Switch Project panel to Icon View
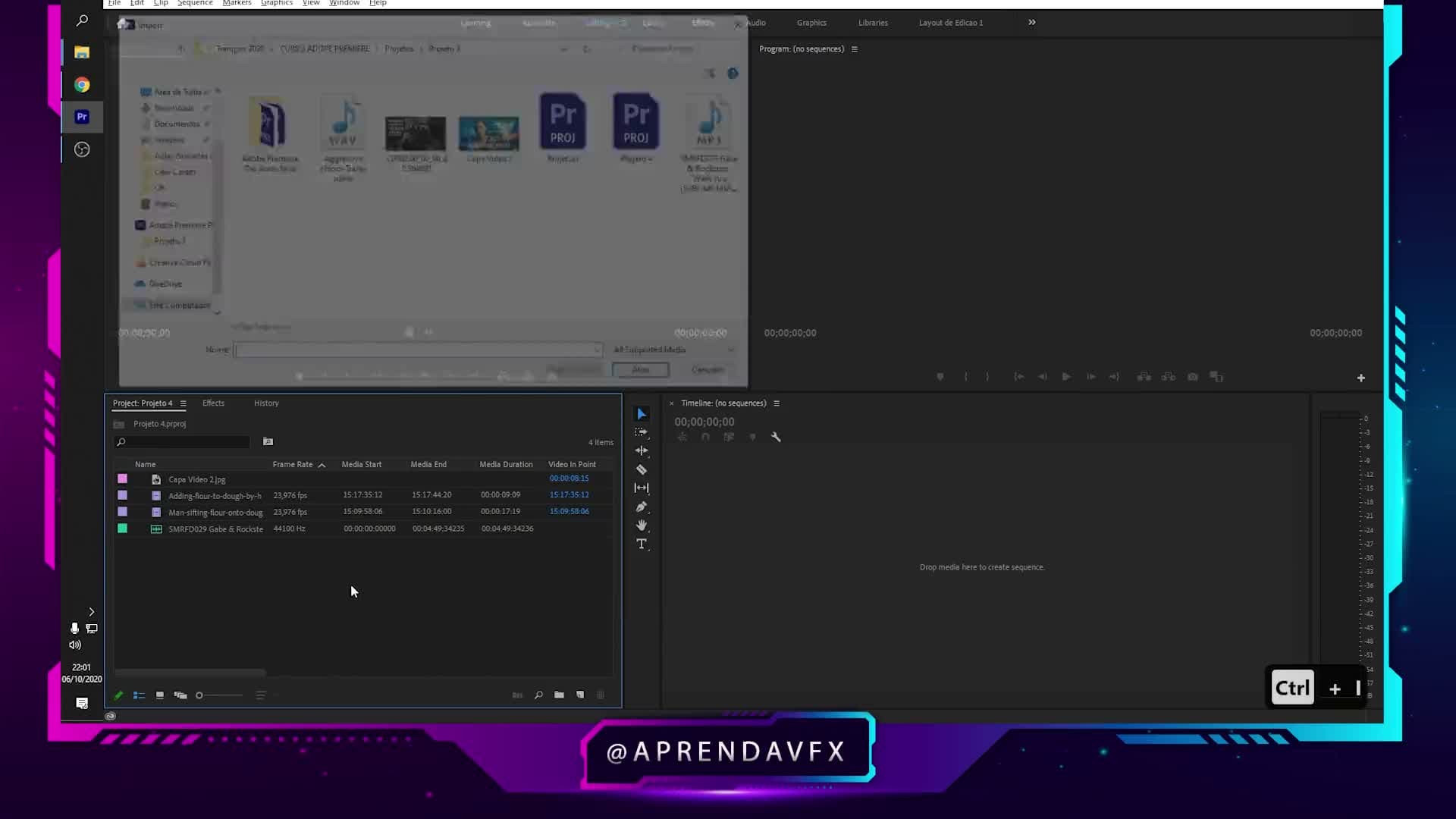 tap(159, 695)
